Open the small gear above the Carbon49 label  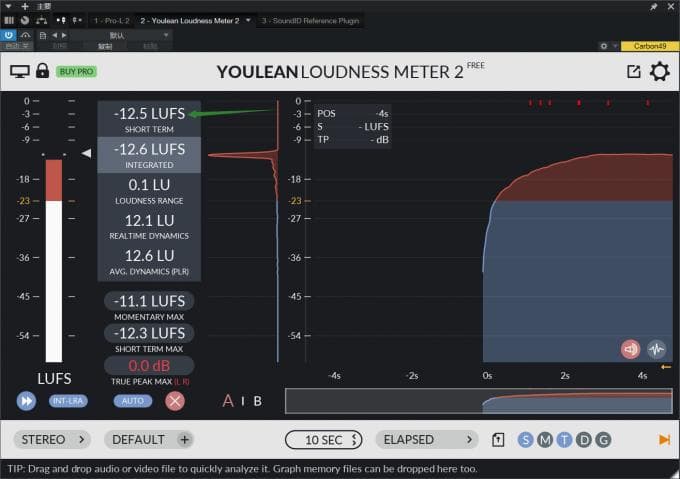pos(604,46)
